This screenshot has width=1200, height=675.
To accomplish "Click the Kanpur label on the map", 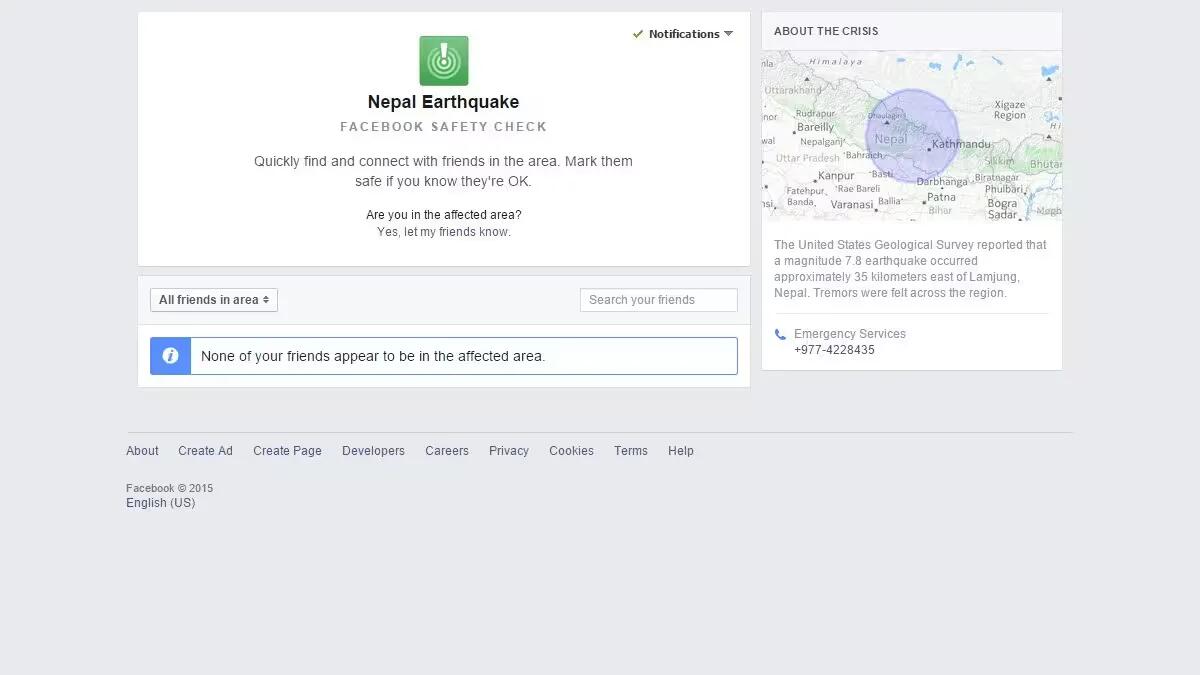I will pos(836,176).
